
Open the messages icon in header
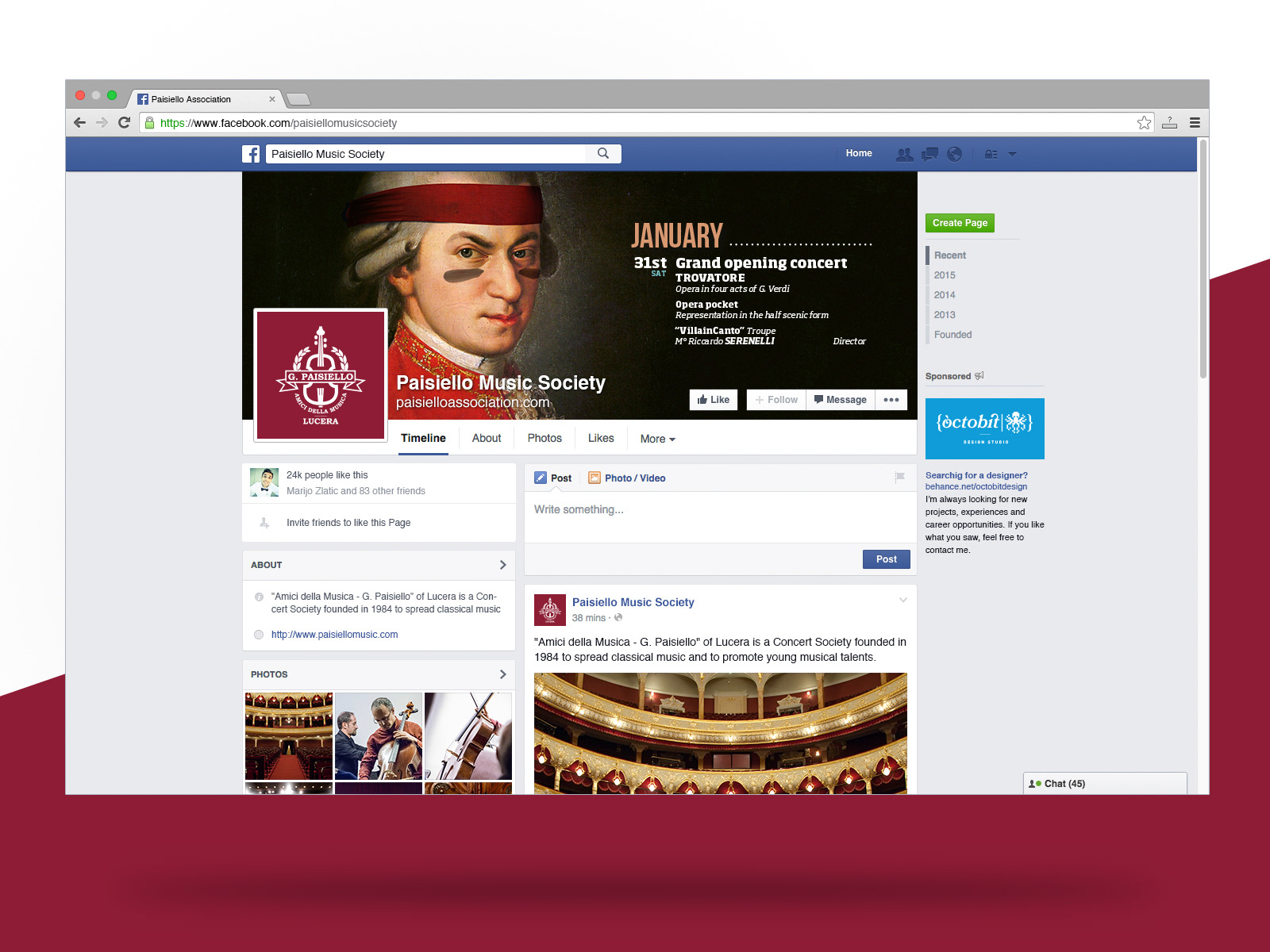tap(929, 155)
